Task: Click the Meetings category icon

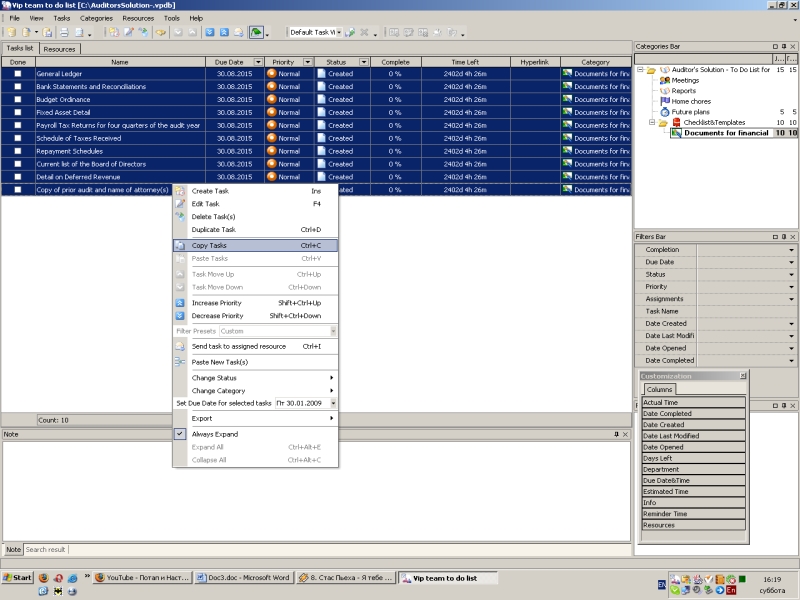Action: pos(665,80)
